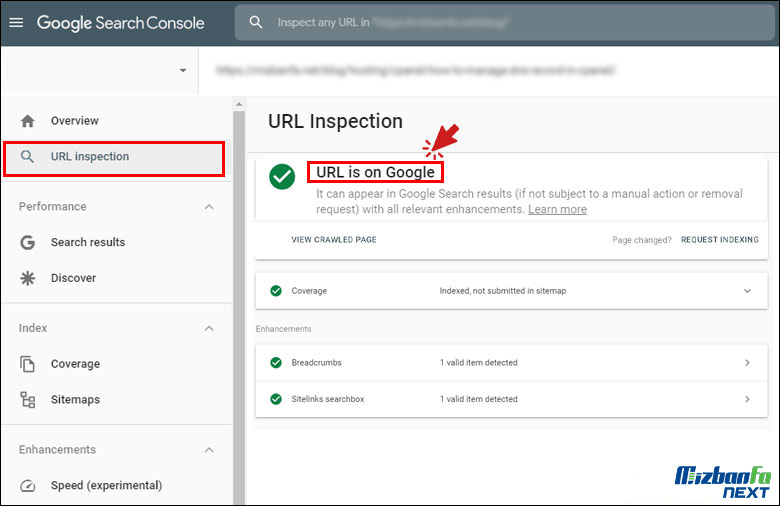The width and height of the screenshot is (780, 506).
Task: Click VIEW CRAWLED PAGE
Action: click(334, 240)
